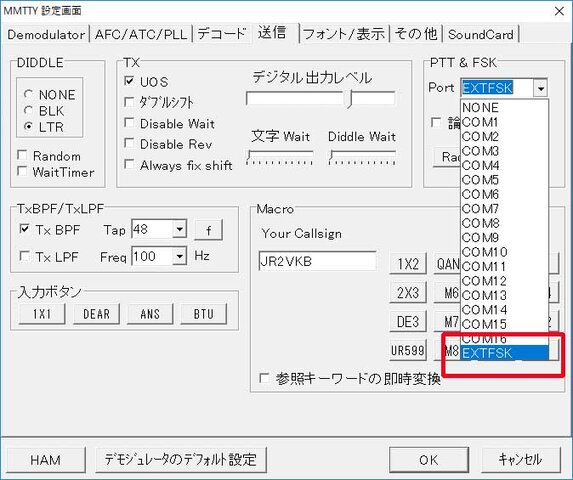Choose COM15 in the Port list
573x480 pixels.
coord(504,324)
